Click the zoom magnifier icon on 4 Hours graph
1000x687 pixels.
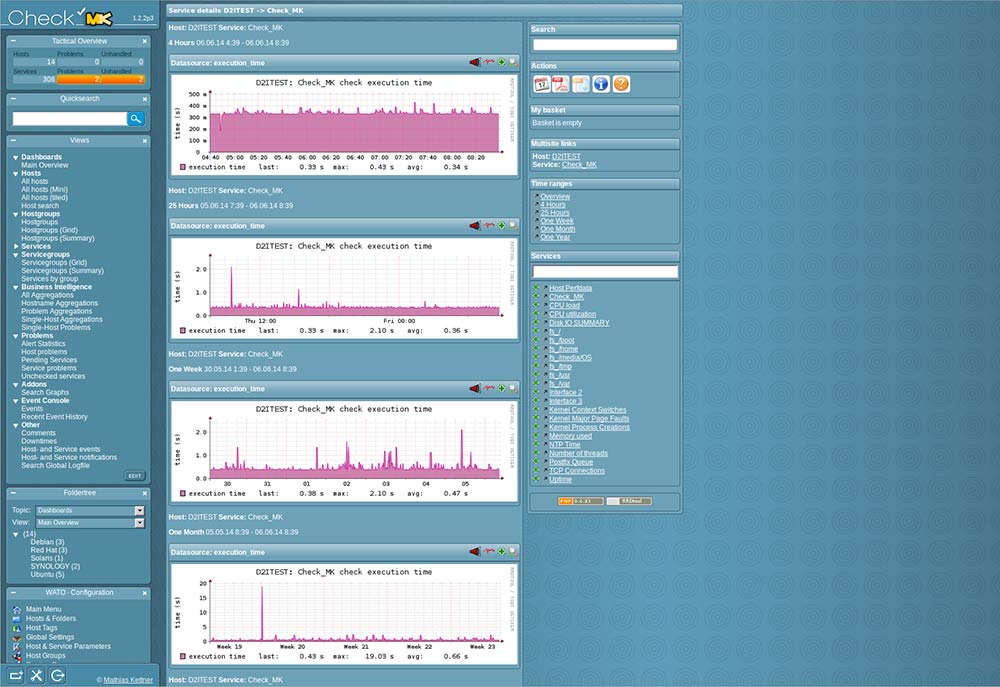click(513, 63)
